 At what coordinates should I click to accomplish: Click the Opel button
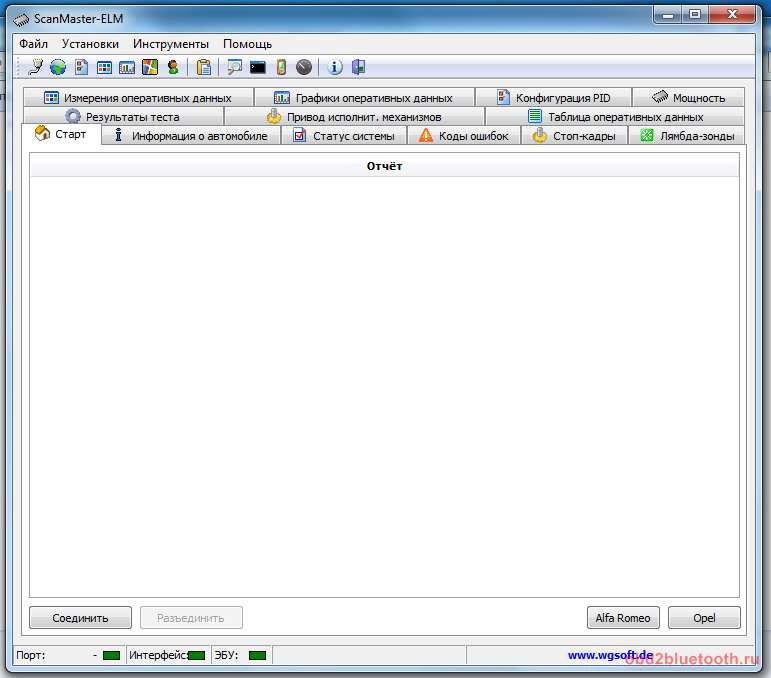tap(704, 618)
